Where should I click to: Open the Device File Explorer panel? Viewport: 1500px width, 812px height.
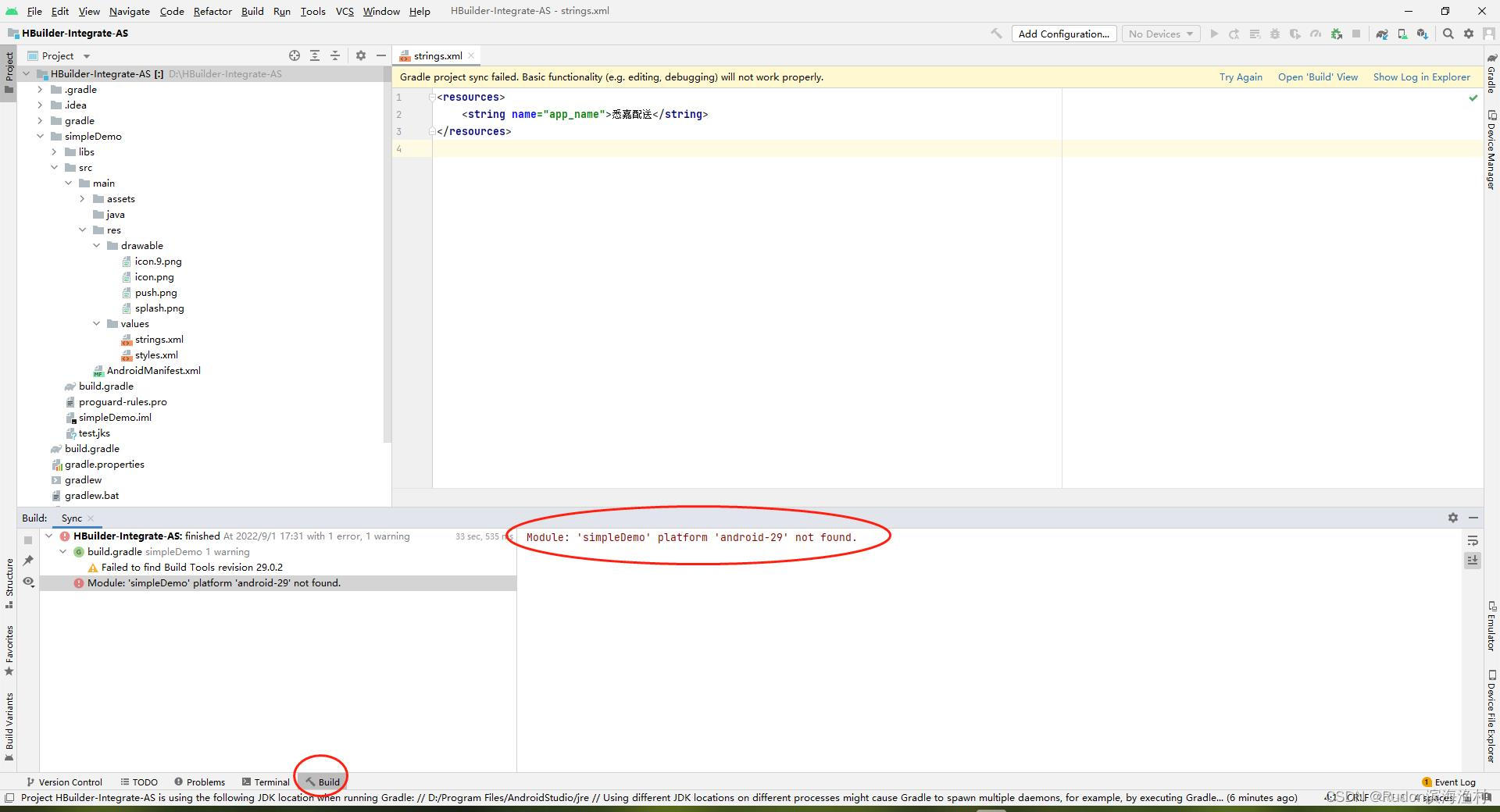pos(1491,718)
